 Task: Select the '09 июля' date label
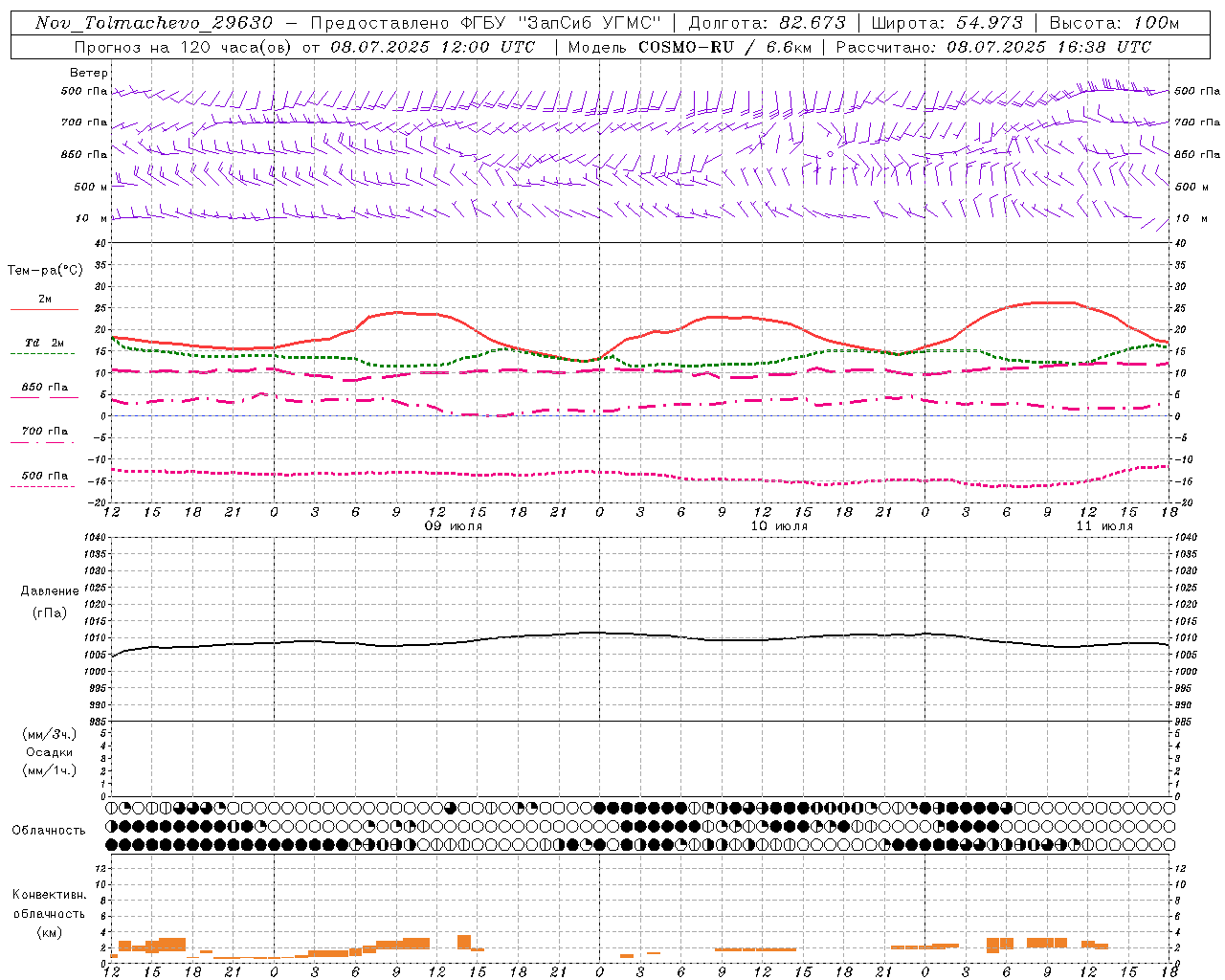(x=454, y=526)
